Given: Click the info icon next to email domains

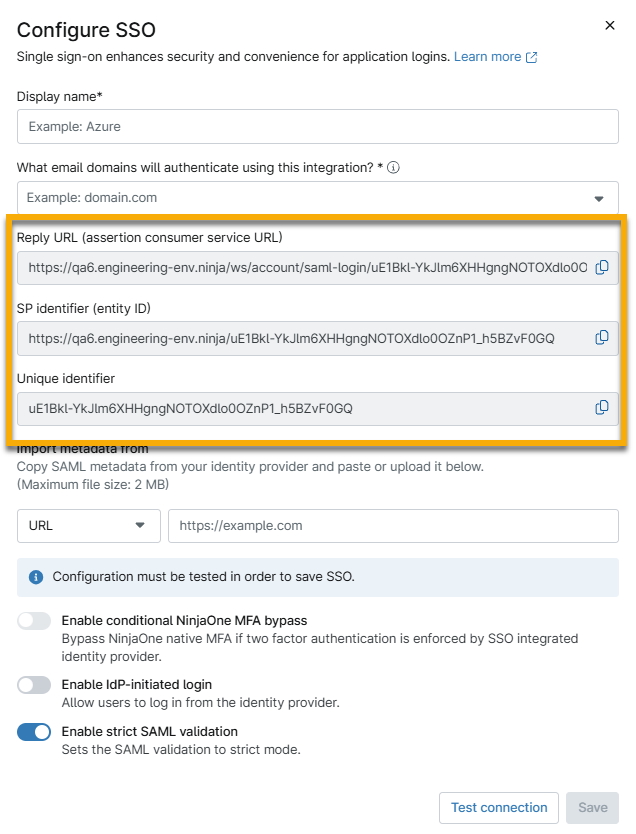Looking at the screenshot, I should point(392,167).
